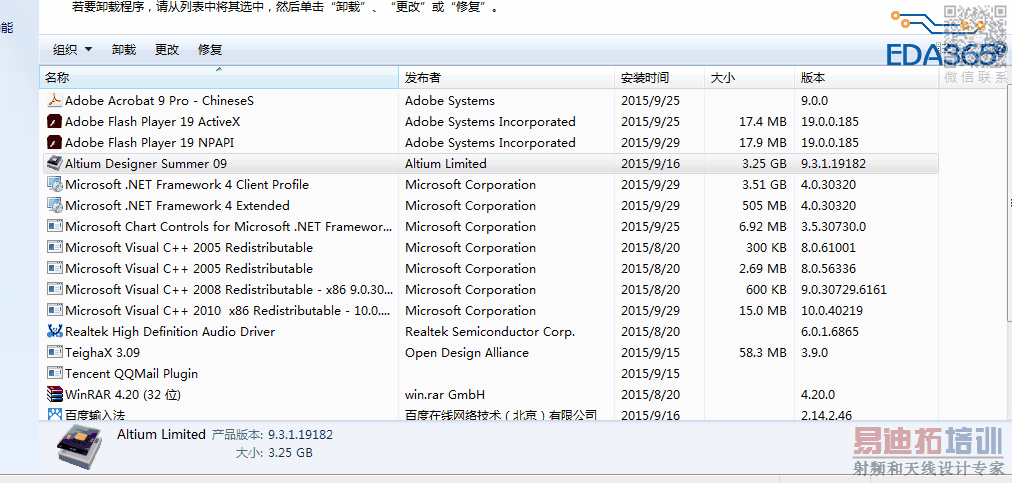Viewport: 1012px width, 483px height.
Task: Click the 更改 change button
Action: pyautogui.click(x=167, y=50)
